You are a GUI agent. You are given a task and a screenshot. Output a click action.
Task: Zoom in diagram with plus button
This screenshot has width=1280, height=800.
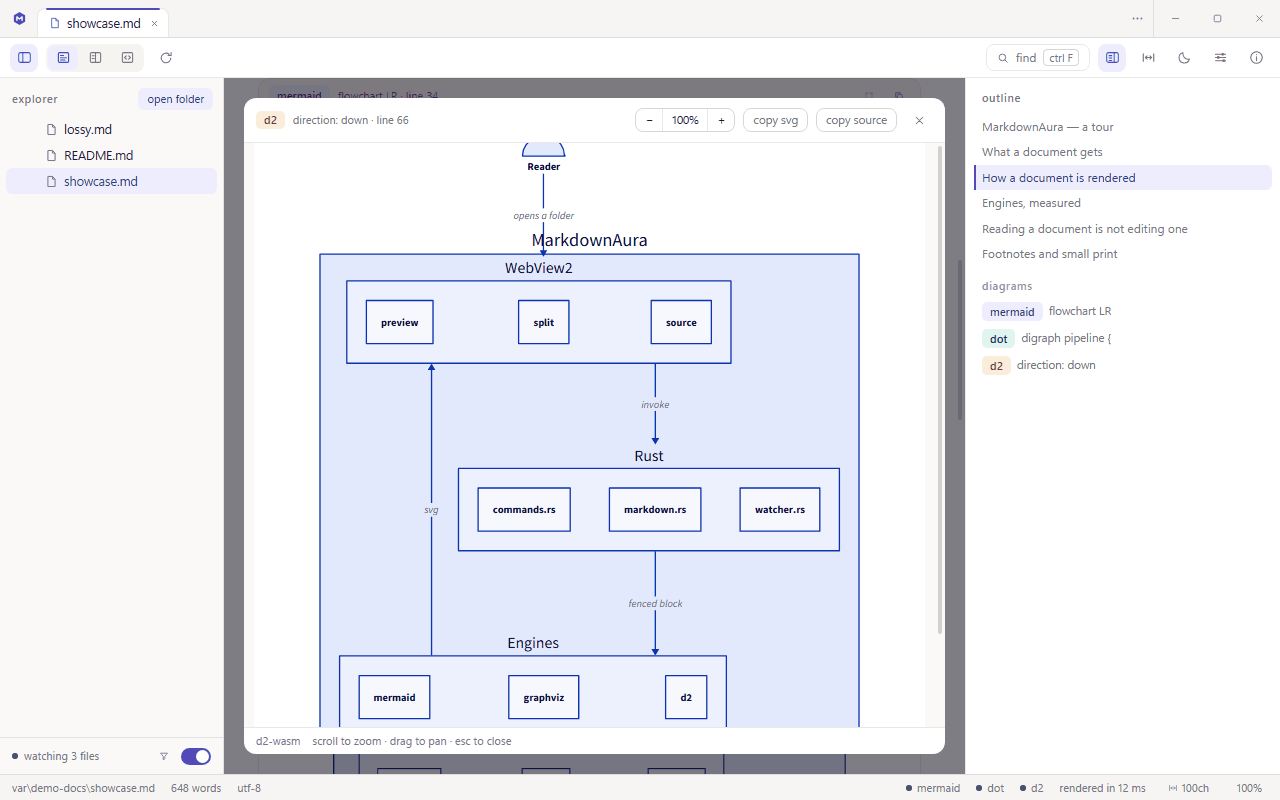(x=721, y=120)
